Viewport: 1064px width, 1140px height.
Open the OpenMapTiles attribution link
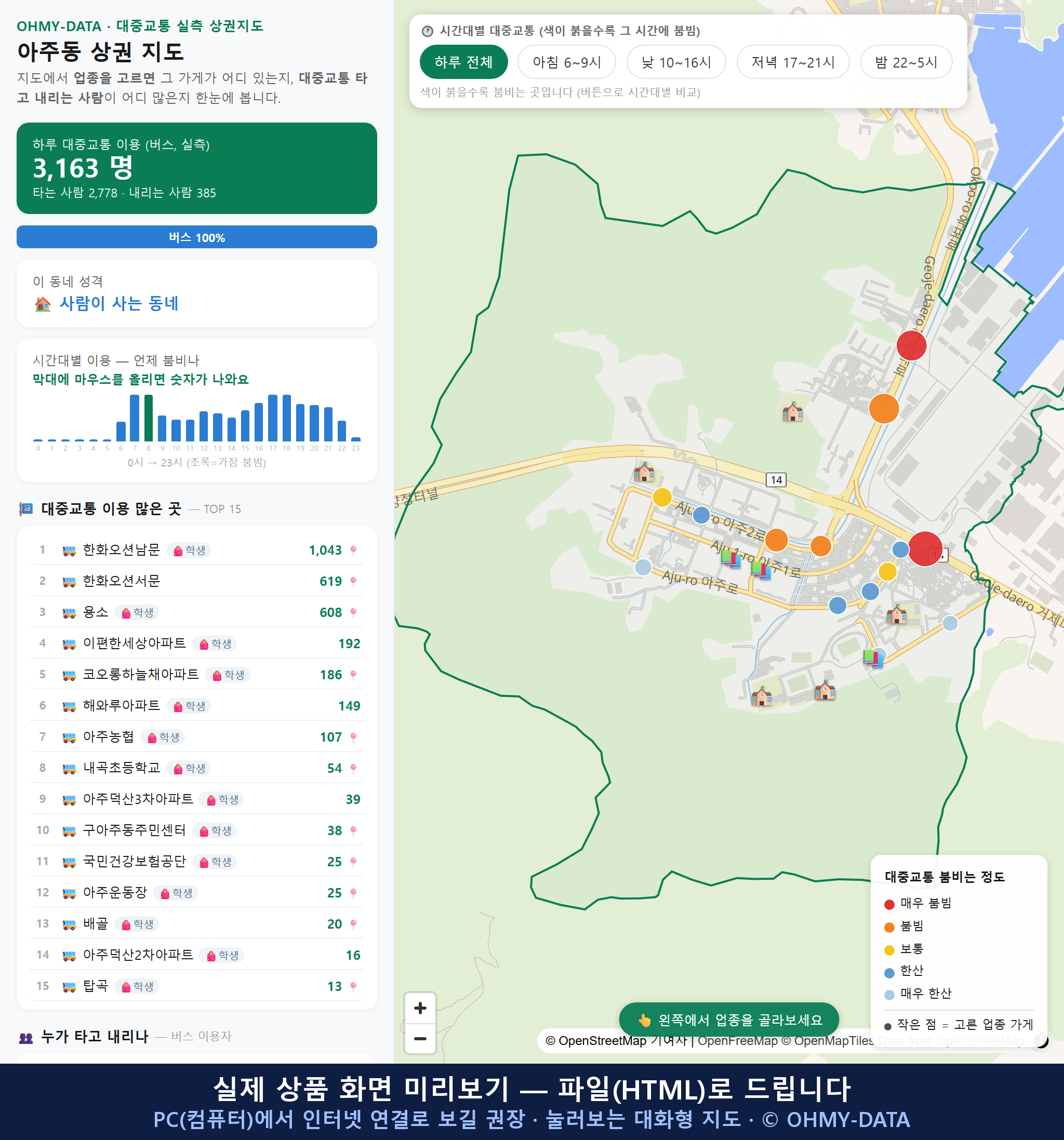pyautogui.click(x=828, y=1040)
